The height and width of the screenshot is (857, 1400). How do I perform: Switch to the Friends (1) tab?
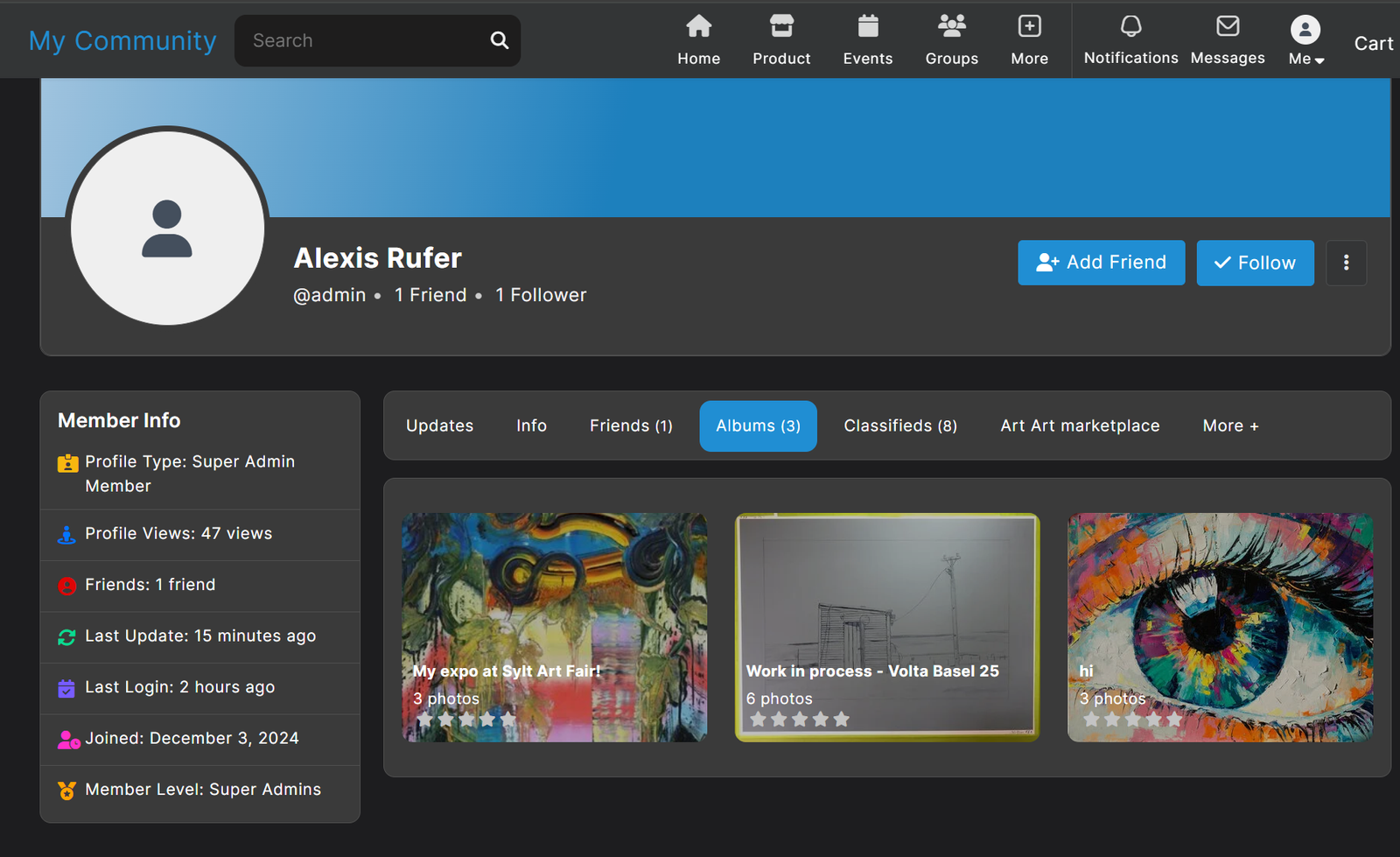(631, 426)
